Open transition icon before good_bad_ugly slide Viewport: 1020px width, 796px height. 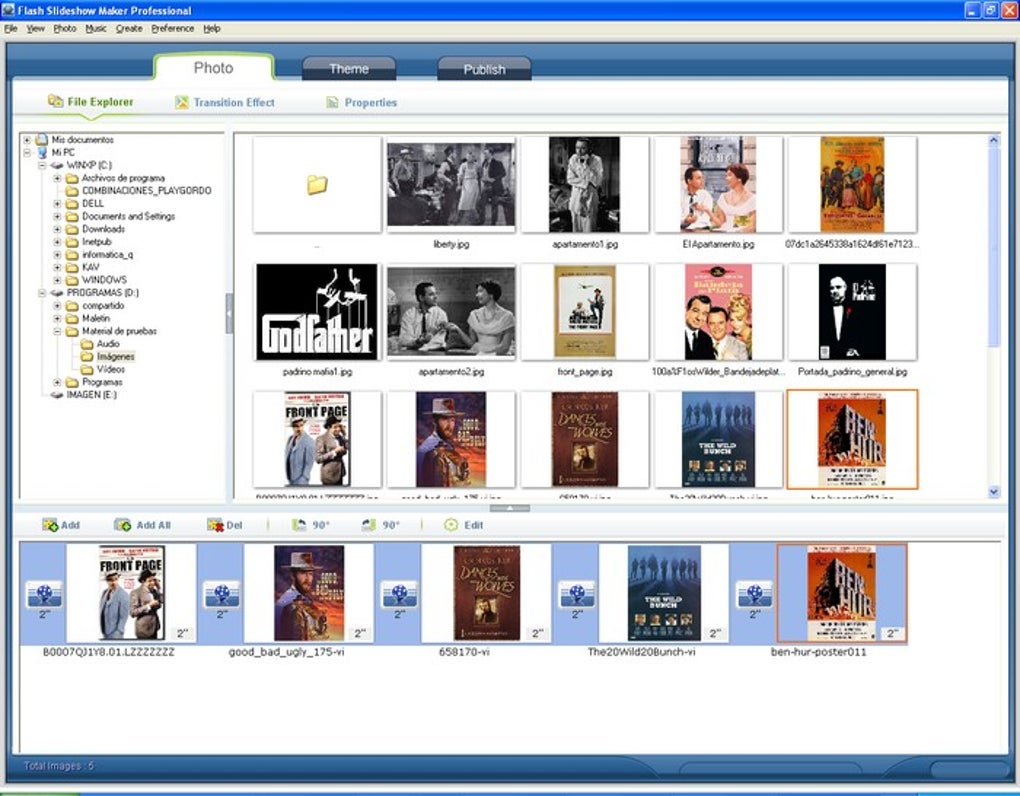click(x=222, y=594)
